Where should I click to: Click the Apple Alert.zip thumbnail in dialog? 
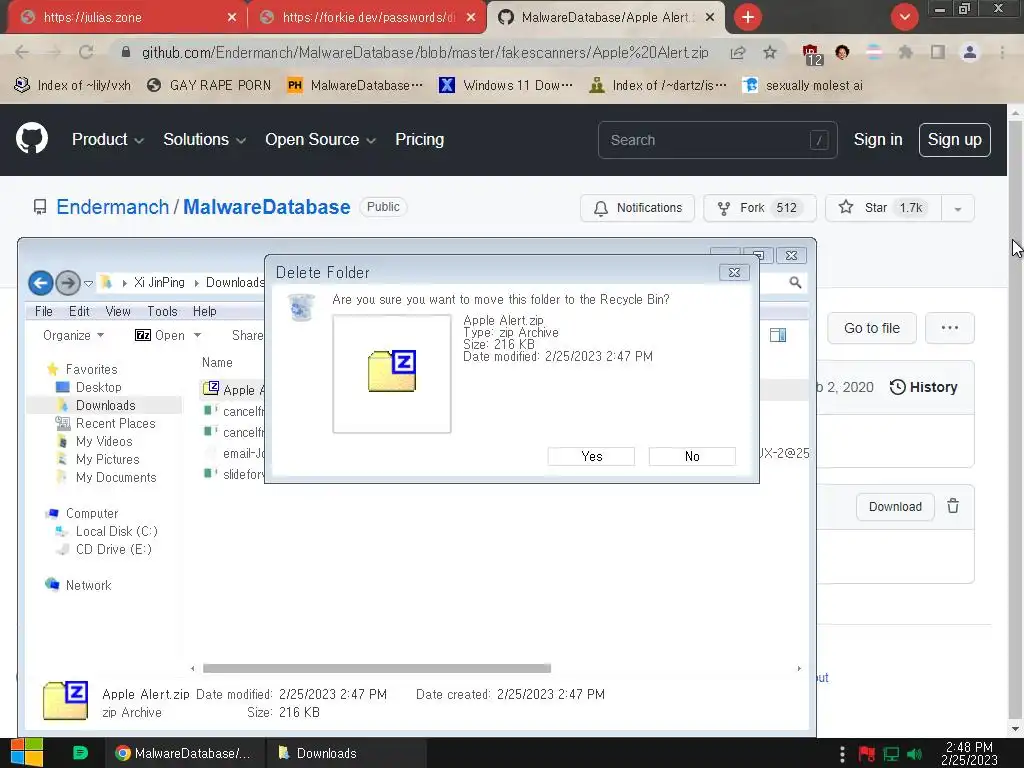point(392,374)
